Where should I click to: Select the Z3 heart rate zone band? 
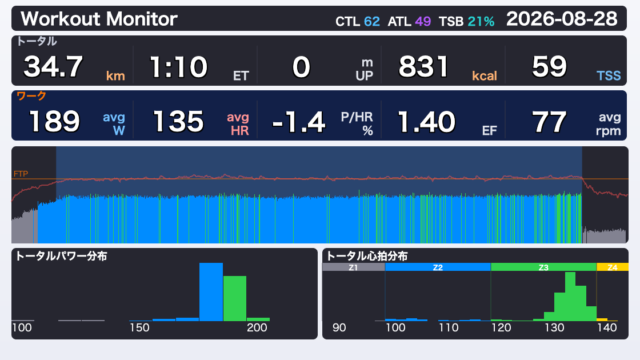click(x=543, y=267)
